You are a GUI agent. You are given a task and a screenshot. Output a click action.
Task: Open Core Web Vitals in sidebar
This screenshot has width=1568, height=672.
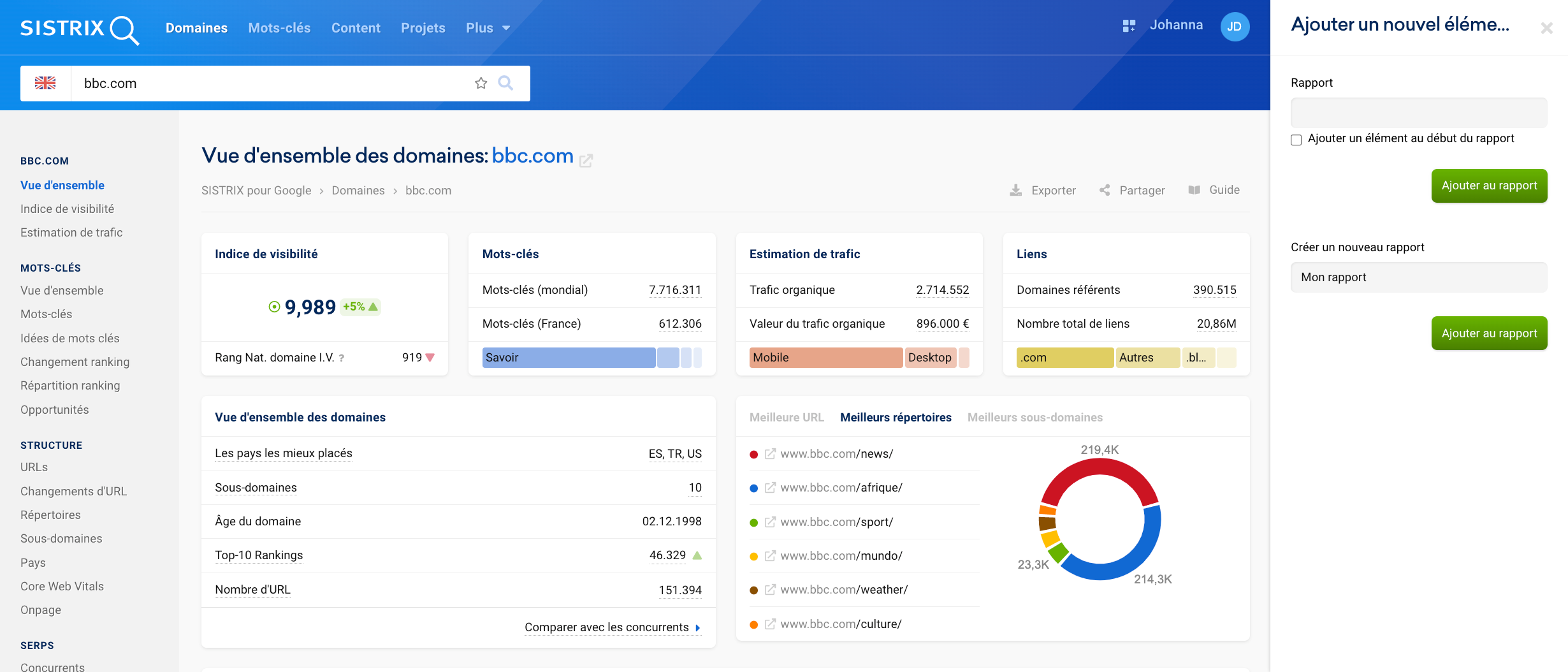coord(62,587)
